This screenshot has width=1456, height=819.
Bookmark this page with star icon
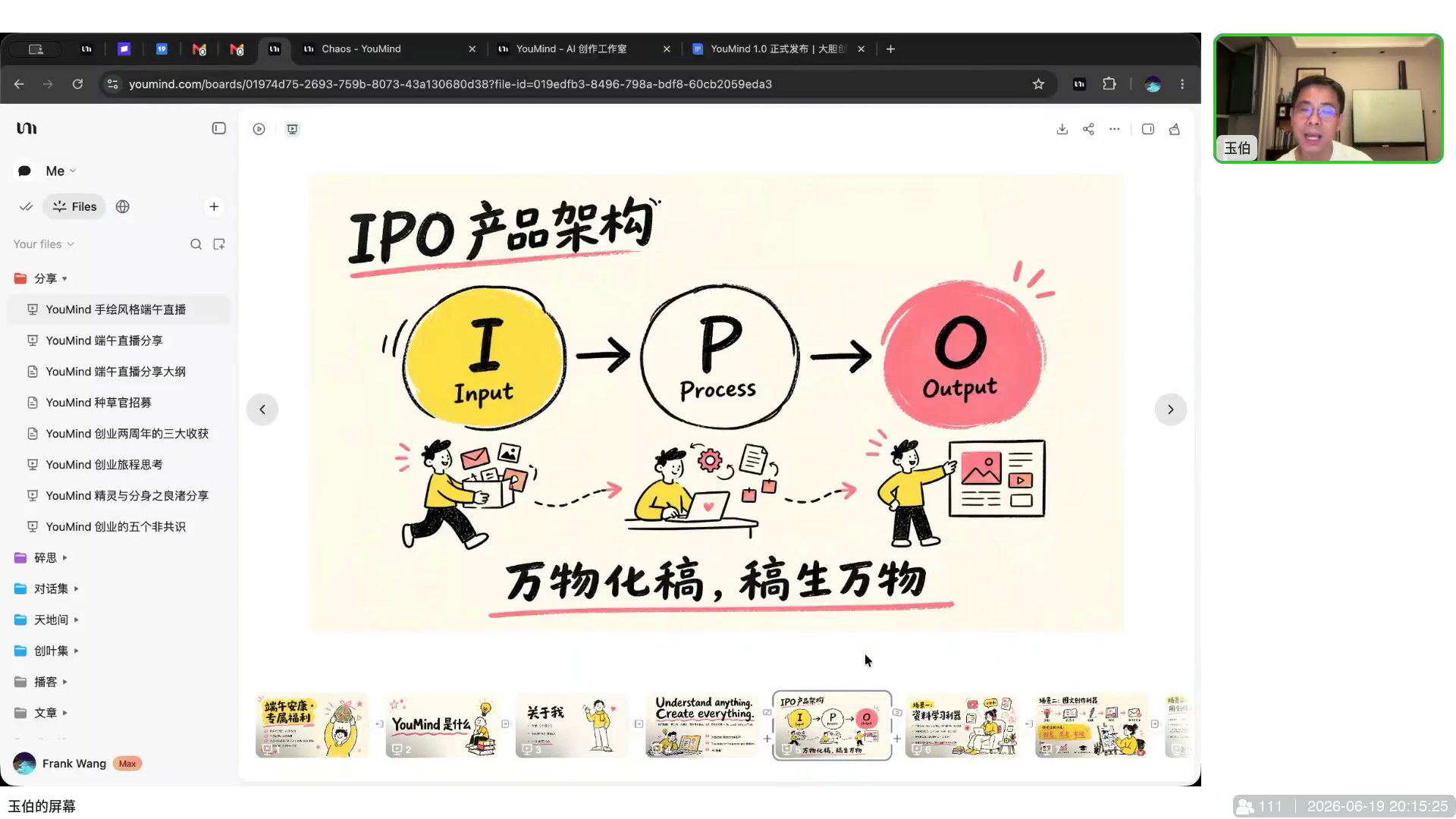tap(1038, 84)
